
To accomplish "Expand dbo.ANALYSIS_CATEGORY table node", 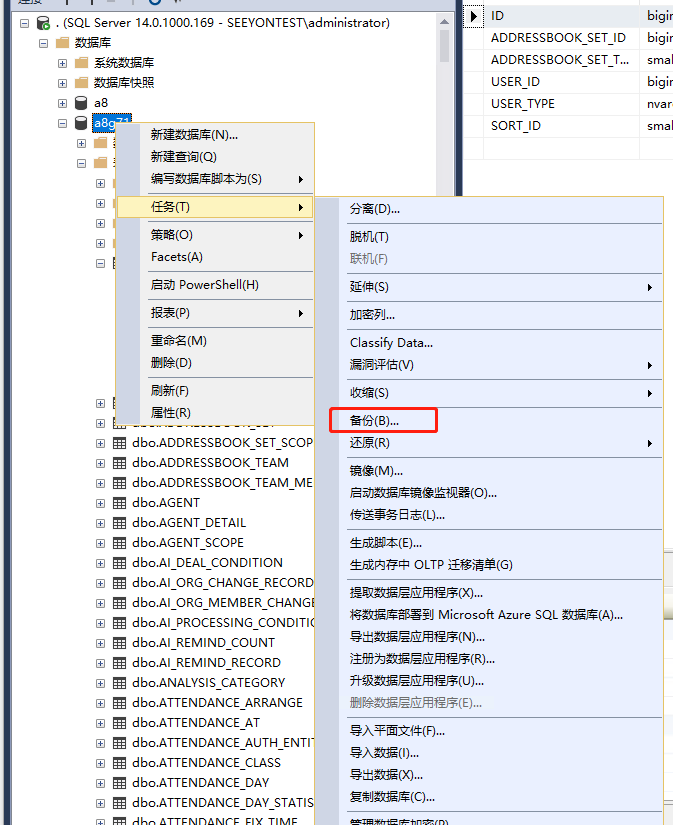I will (x=101, y=683).
